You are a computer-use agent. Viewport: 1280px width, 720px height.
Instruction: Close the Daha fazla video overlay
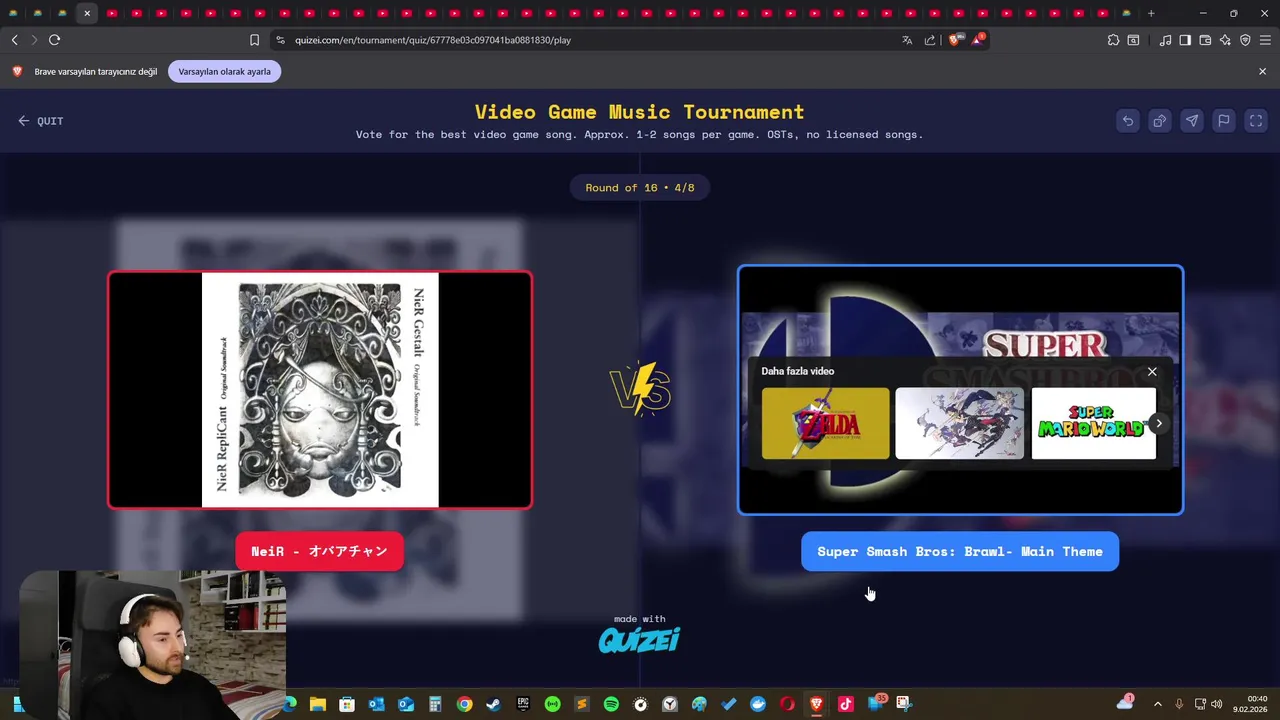point(1152,372)
